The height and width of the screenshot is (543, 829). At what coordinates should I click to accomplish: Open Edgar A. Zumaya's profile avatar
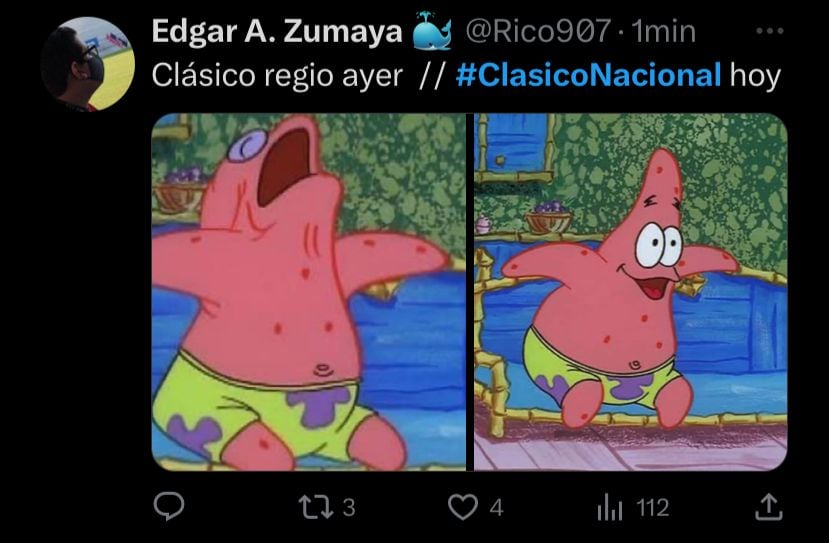coord(88,64)
